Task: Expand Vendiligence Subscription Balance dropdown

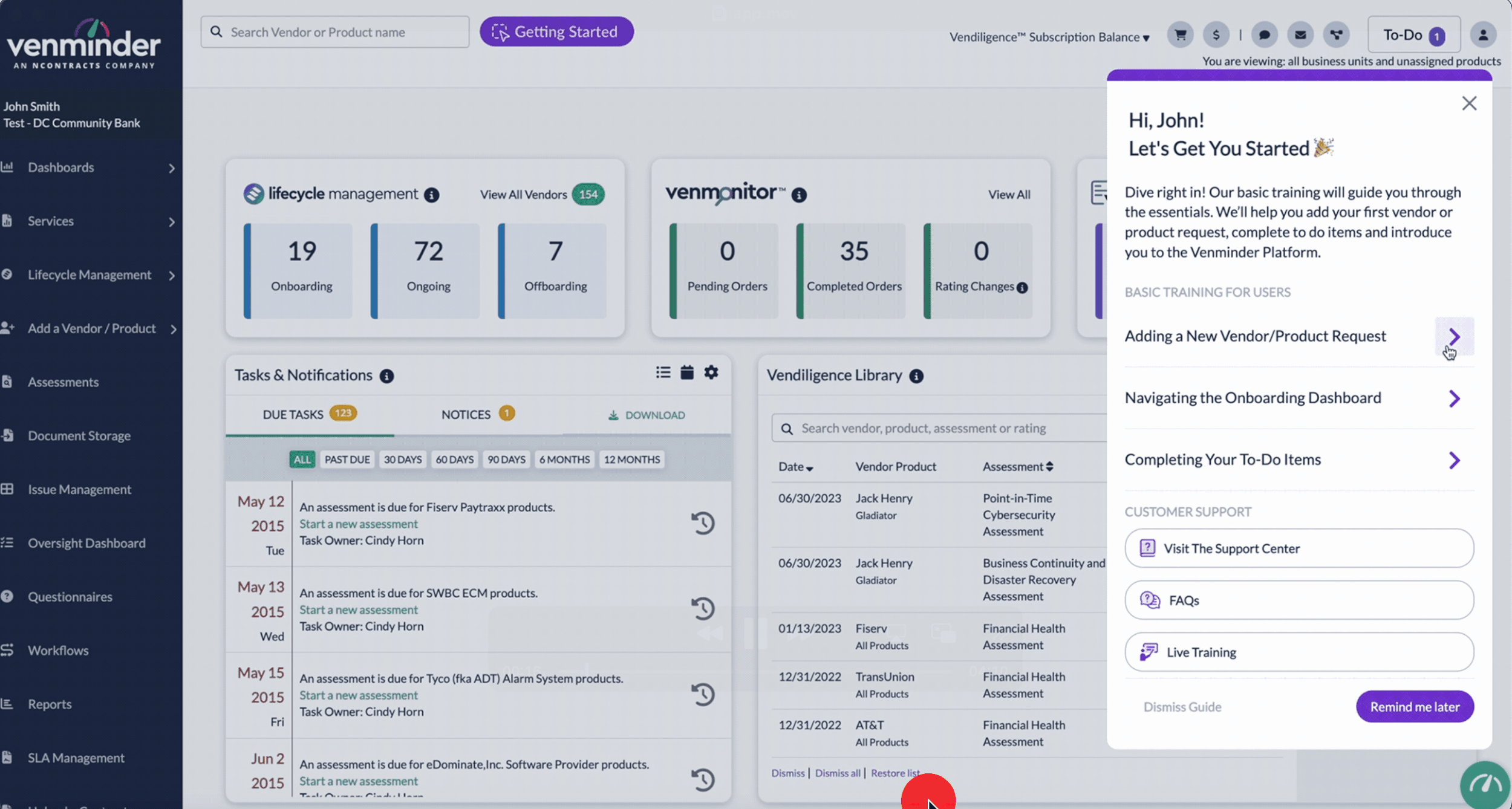Action: pos(1049,37)
